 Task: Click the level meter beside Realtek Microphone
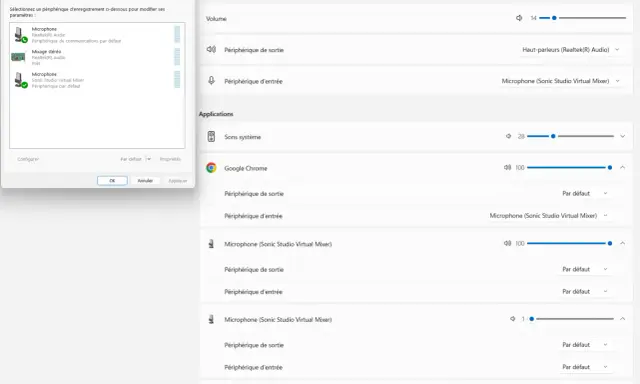177,34
